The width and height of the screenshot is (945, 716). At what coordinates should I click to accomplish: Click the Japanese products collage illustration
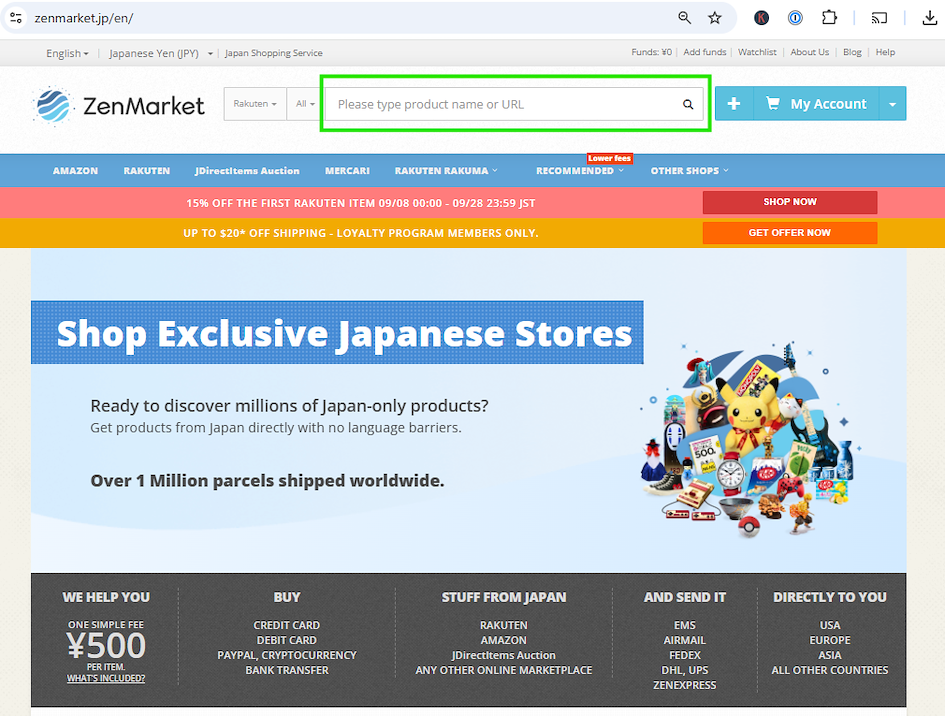(x=752, y=438)
